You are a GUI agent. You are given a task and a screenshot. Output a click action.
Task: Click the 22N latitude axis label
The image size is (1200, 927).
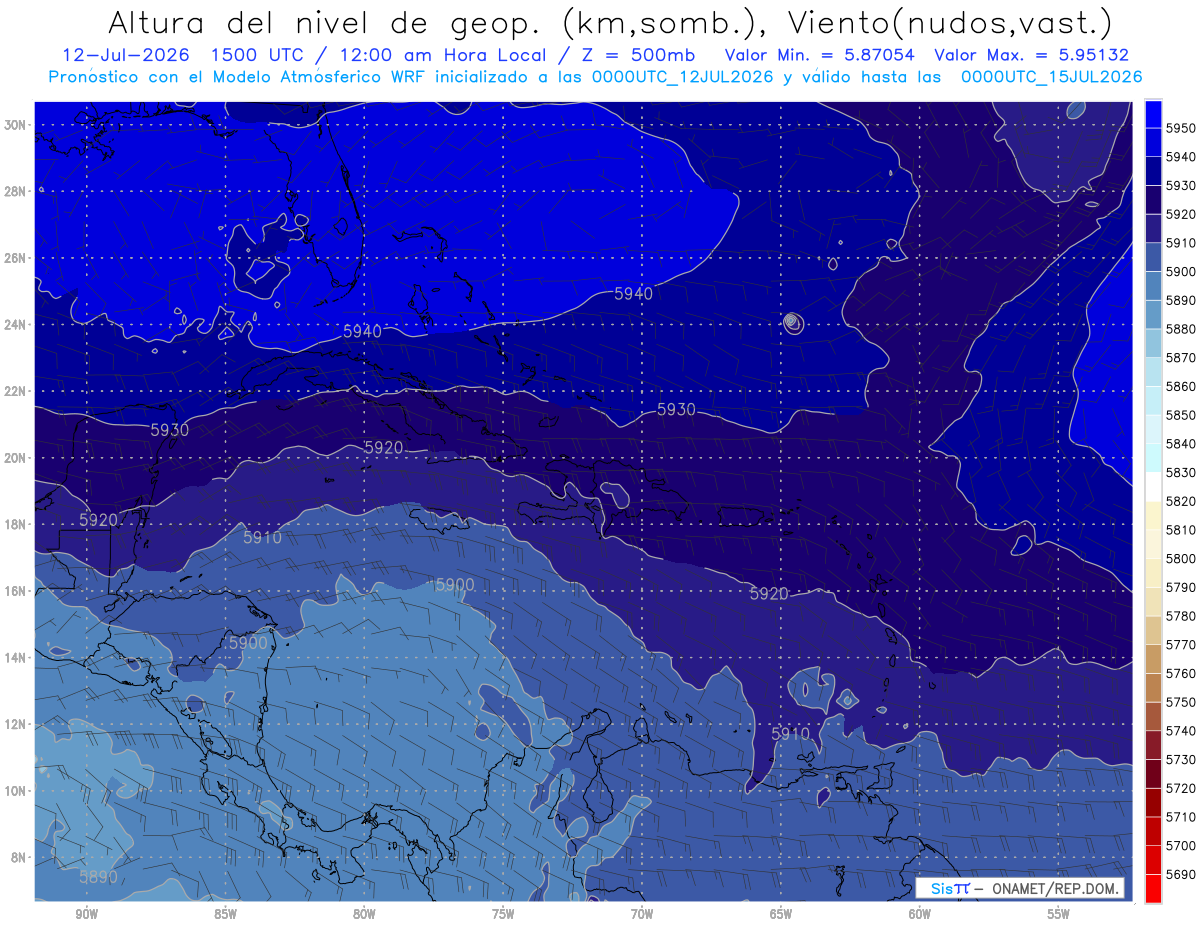tap(15, 391)
